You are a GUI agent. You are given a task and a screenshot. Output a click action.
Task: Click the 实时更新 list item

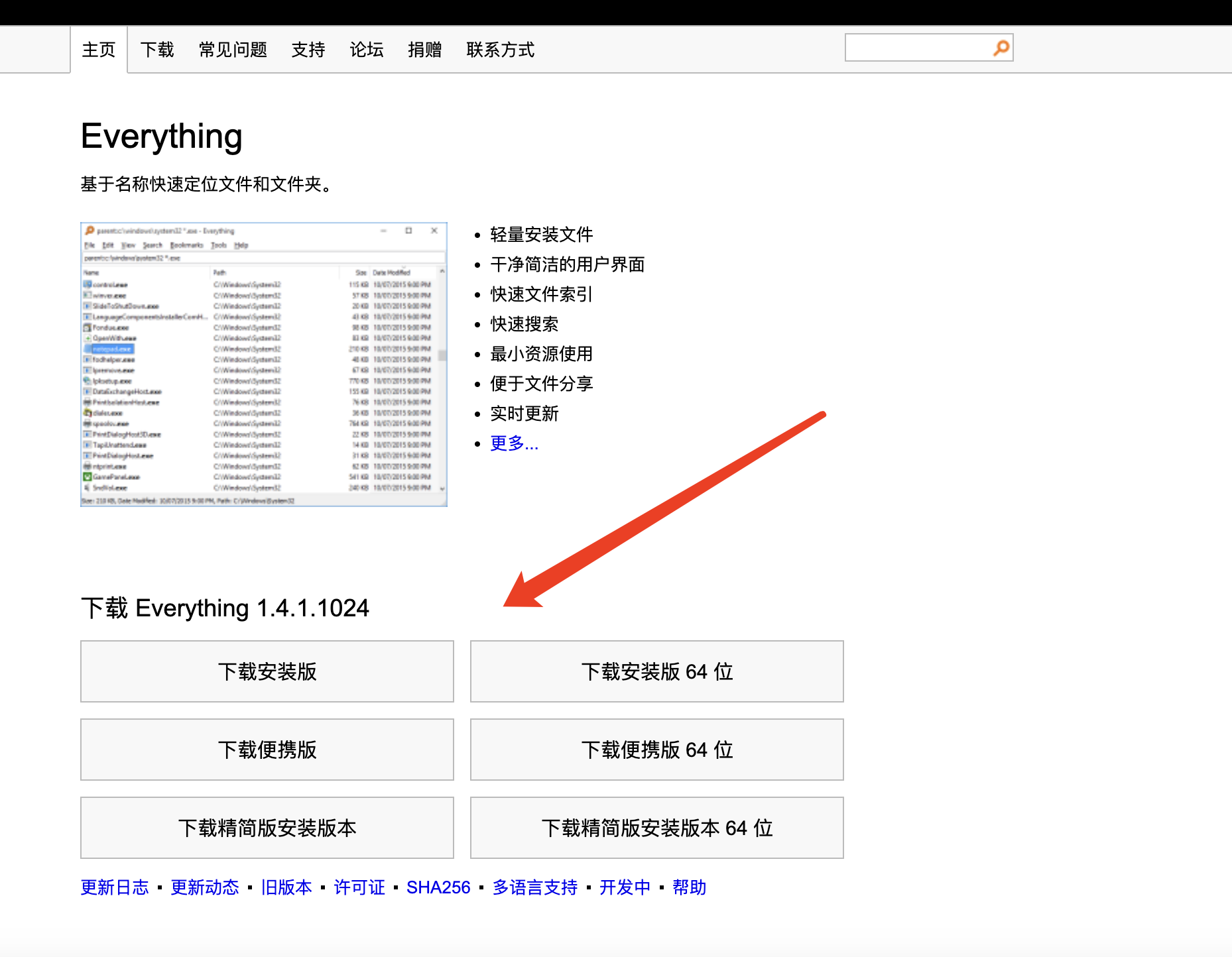[524, 414]
